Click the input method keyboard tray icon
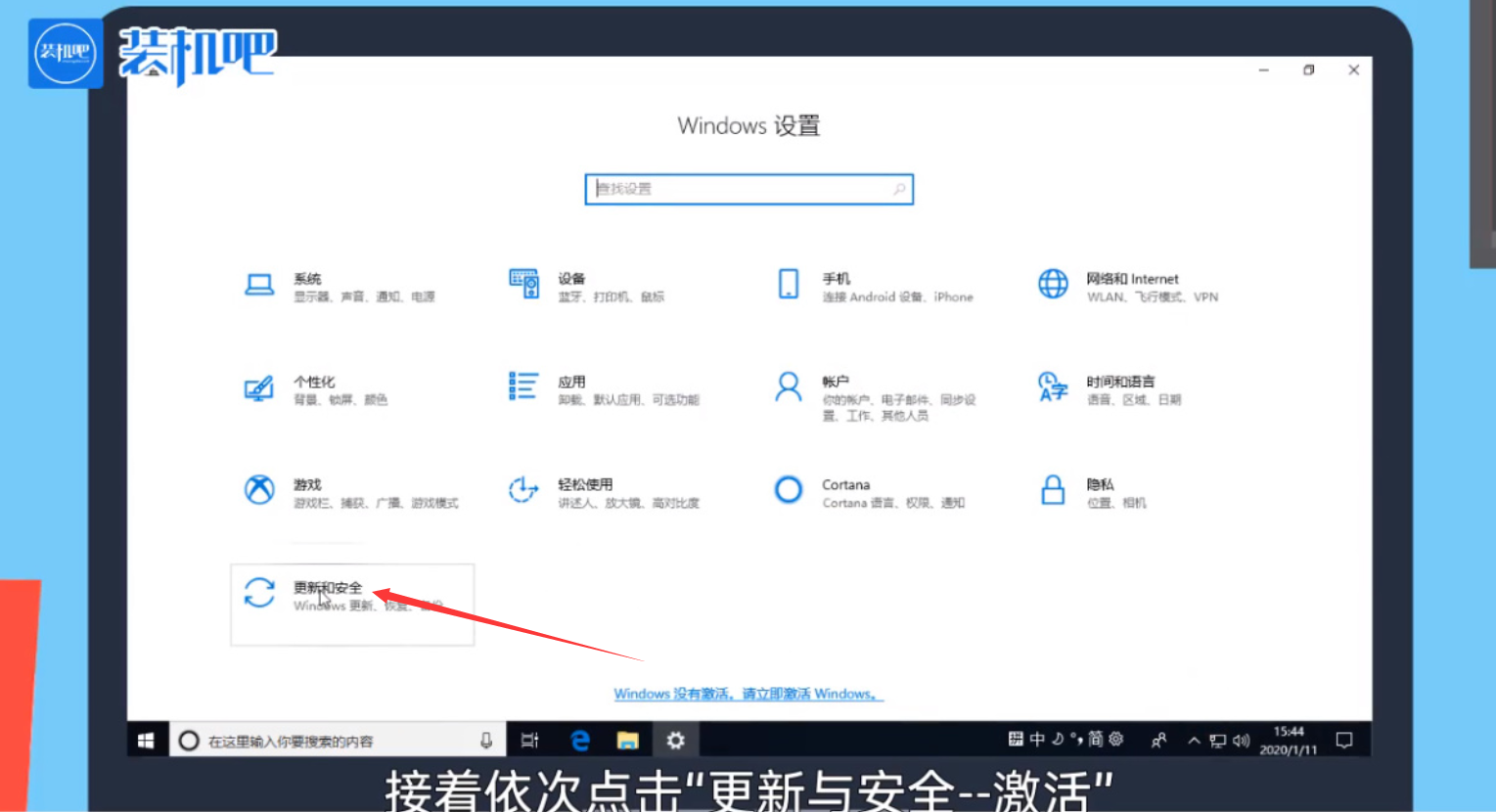The width and height of the screenshot is (1496, 812). click(1016, 740)
